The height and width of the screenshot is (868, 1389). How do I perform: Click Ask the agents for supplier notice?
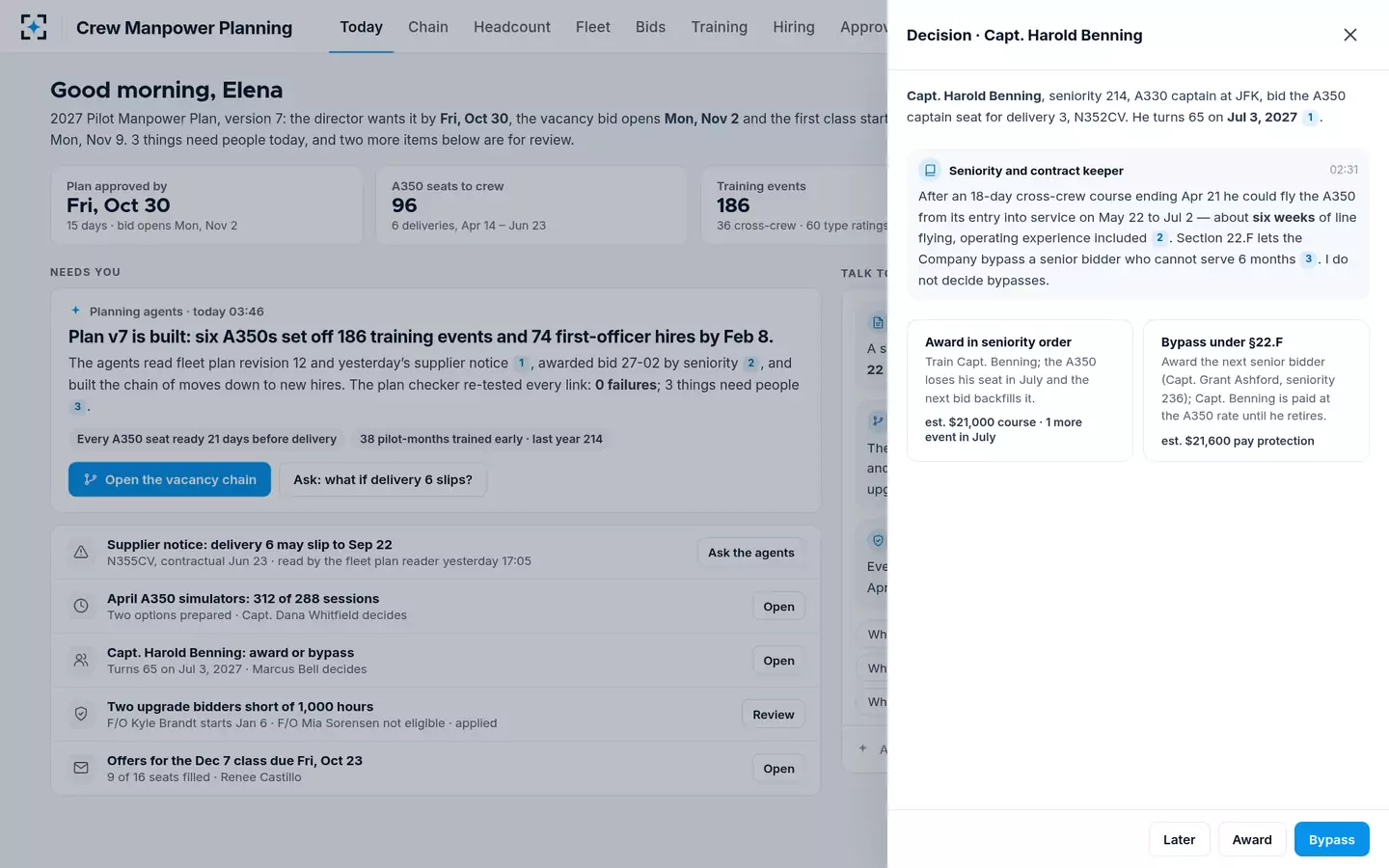pyautogui.click(x=750, y=553)
